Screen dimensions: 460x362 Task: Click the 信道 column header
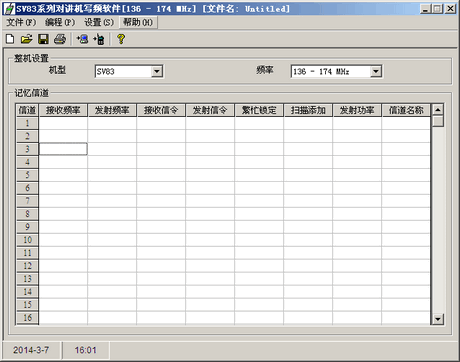[27, 110]
